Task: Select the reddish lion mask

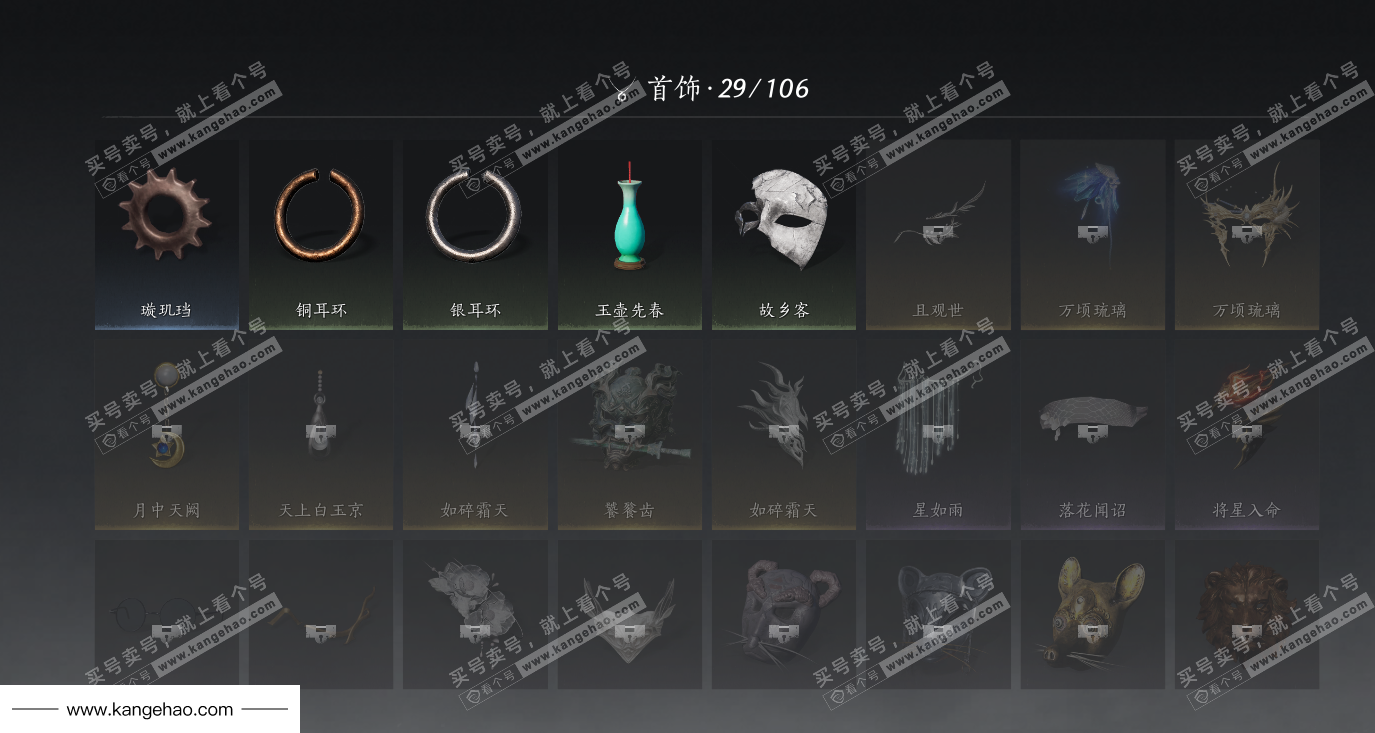Action: coord(1247,614)
